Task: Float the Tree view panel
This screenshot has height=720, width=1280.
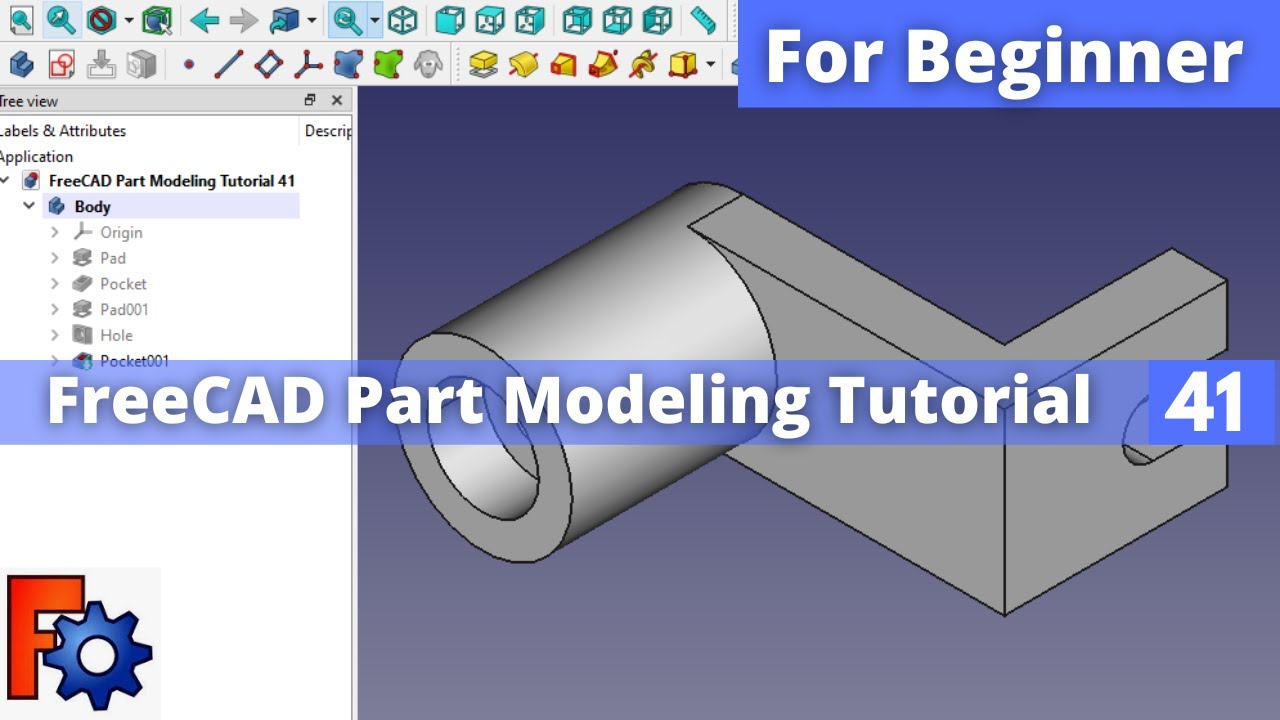Action: 311,100
